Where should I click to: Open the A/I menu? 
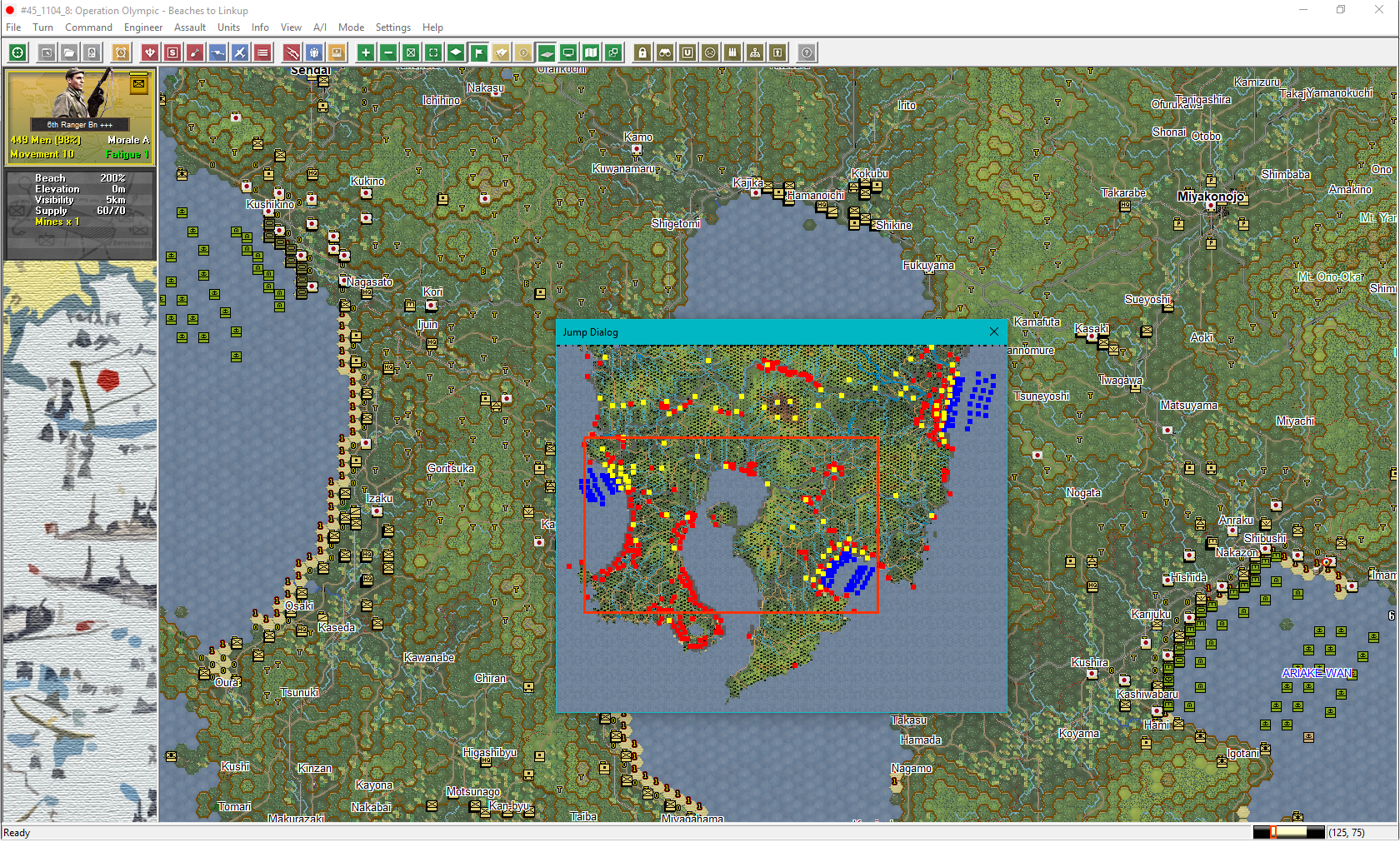point(320,27)
